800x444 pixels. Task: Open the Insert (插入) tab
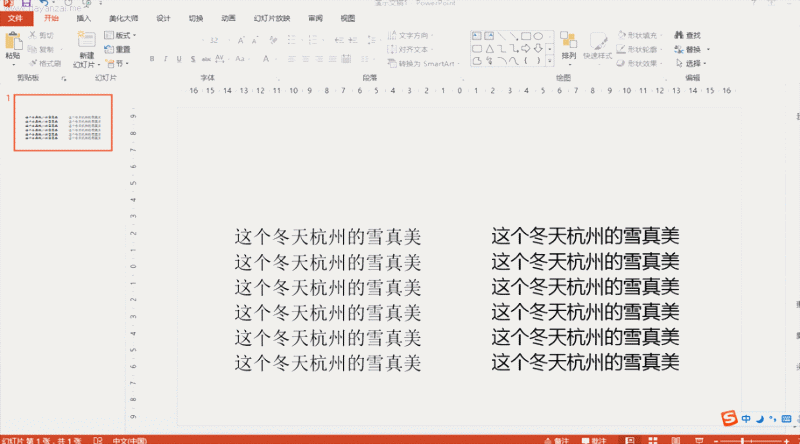[x=84, y=18]
